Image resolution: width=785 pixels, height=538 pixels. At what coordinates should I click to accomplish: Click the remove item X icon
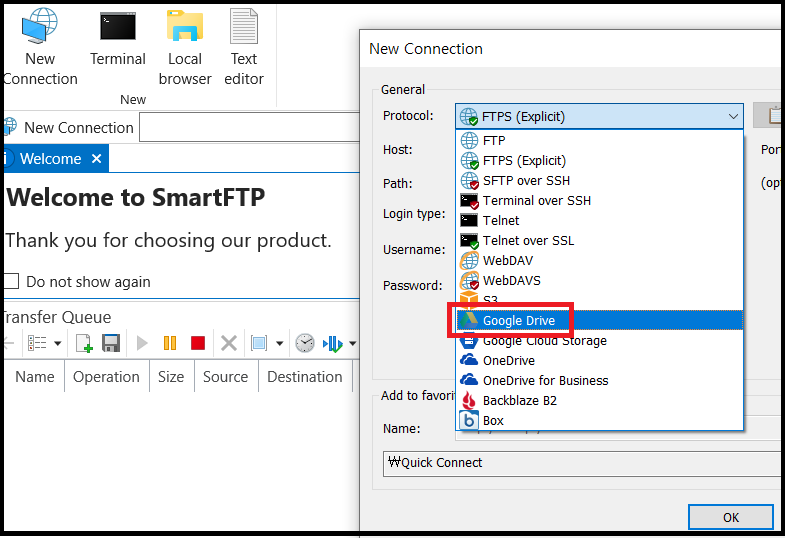point(229,343)
